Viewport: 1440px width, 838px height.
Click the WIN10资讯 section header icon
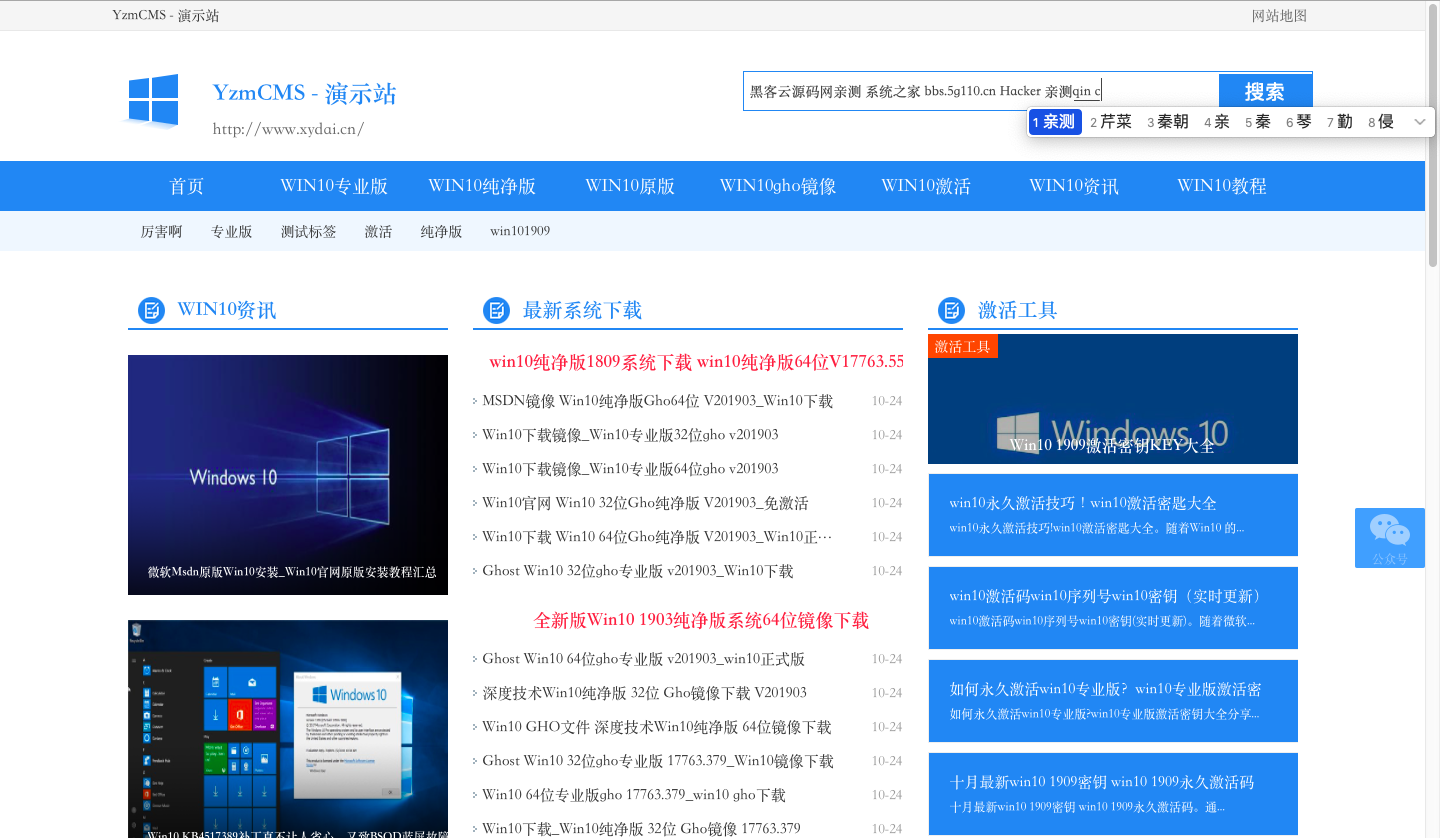point(151,310)
